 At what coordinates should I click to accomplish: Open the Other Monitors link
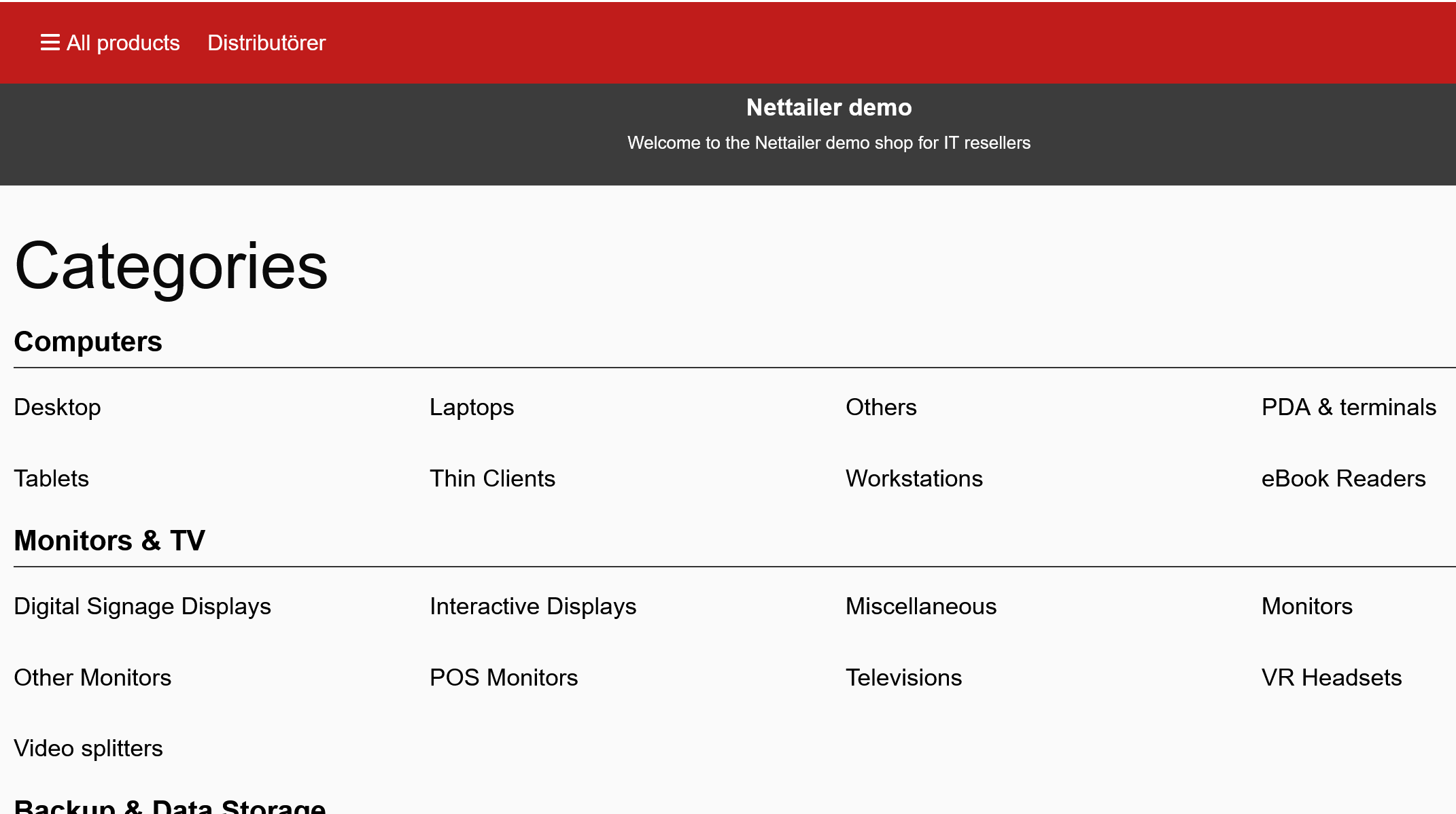(x=92, y=677)
